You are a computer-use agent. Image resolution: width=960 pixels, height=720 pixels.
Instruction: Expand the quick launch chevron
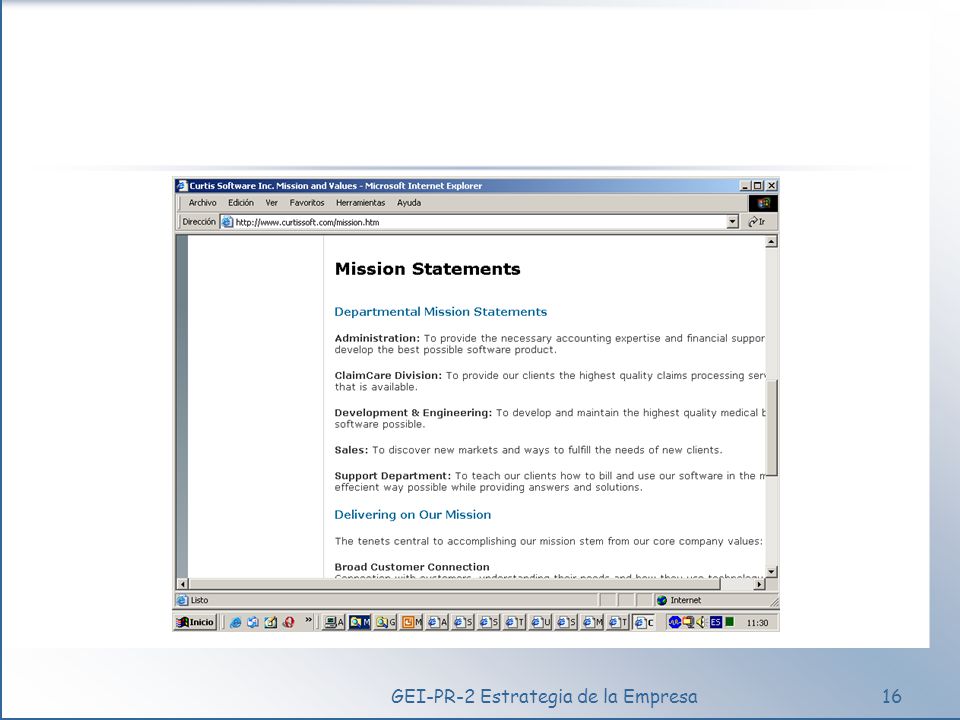pos(309,620)
